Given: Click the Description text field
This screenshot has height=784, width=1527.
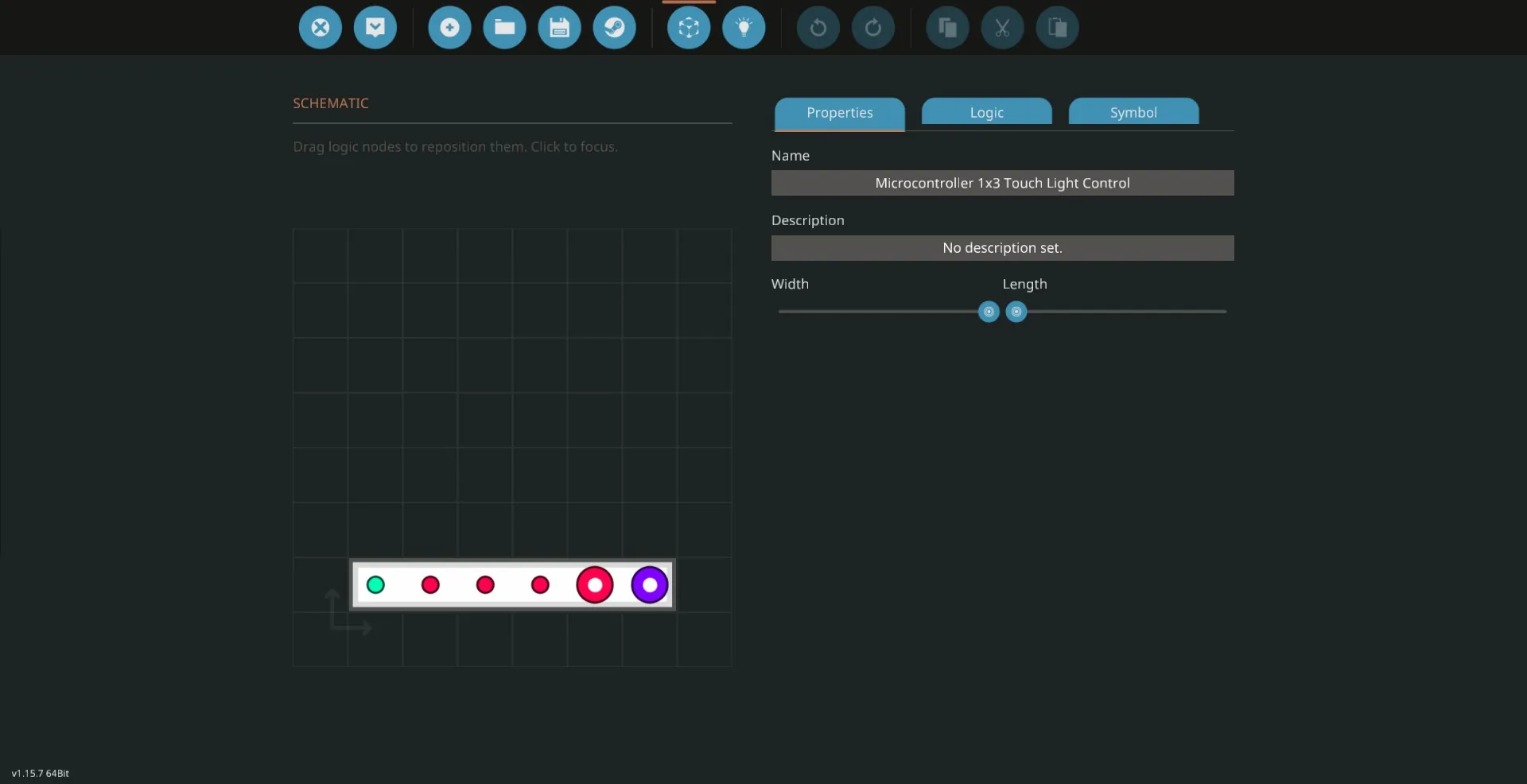Looking at the screenshot, I should pos(1002,248).
